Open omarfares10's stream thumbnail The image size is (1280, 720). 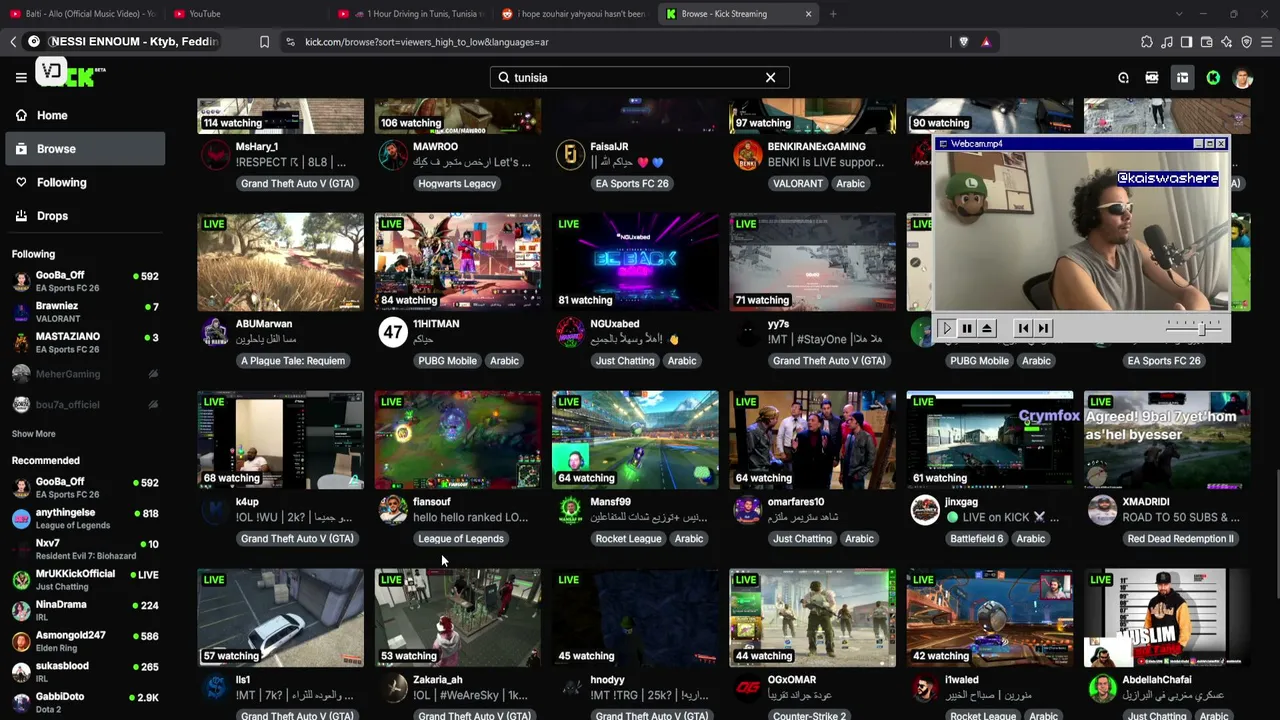coord(813,440)
